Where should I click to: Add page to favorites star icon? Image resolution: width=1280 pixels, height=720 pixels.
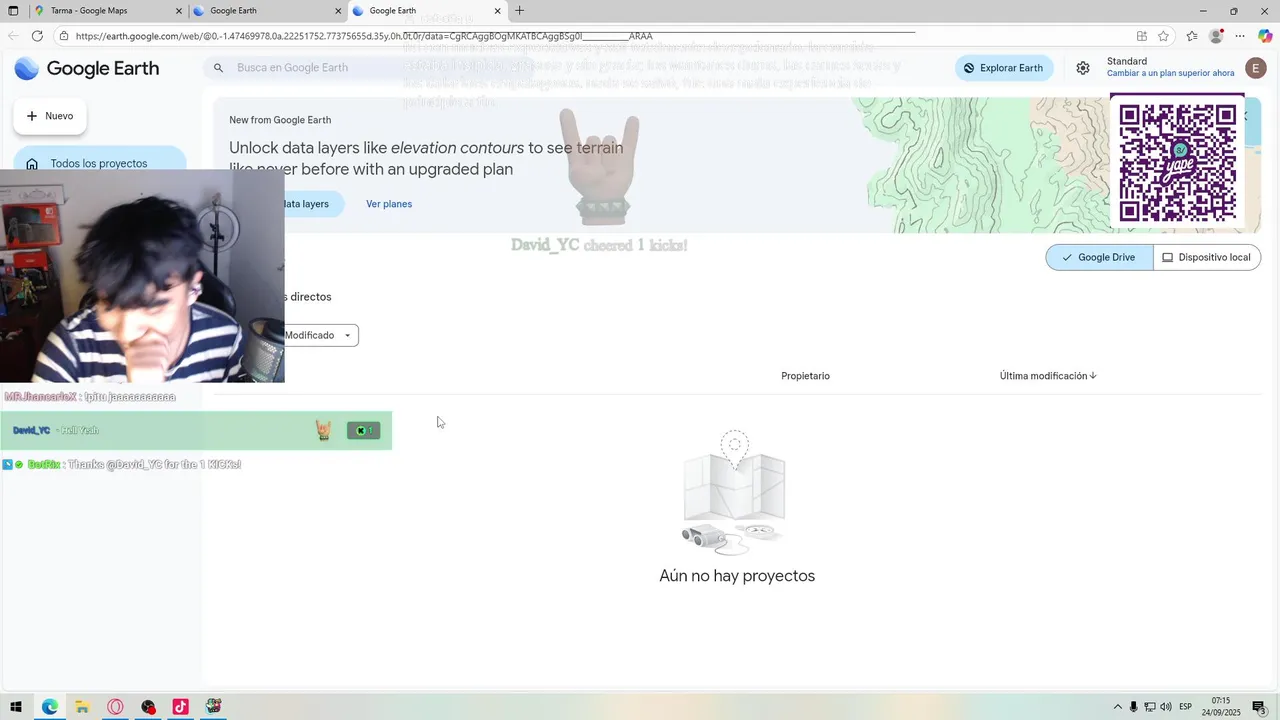1163,36
